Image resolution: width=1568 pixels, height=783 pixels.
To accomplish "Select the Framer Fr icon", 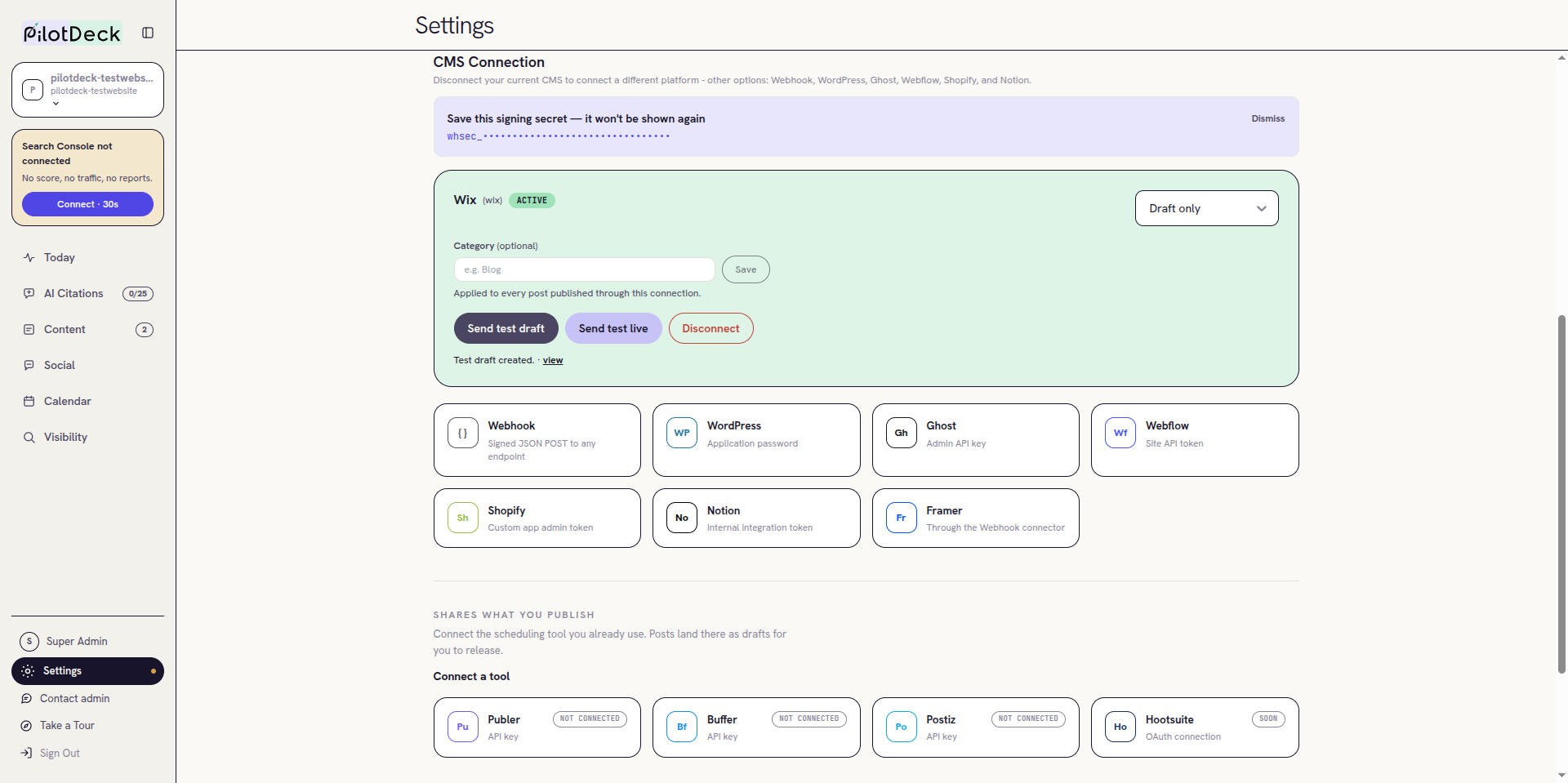I will pyautogui.click(x=901, y=518).
